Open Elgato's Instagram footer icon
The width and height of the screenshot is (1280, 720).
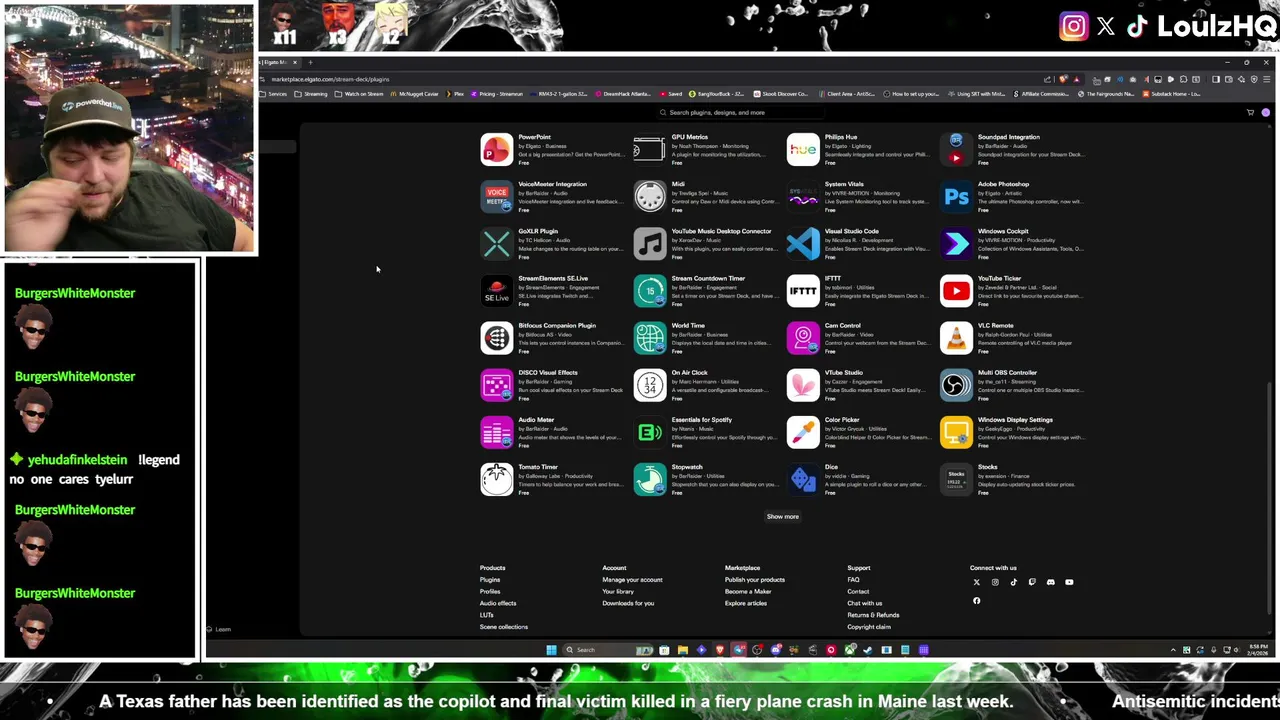coord(995,582)
